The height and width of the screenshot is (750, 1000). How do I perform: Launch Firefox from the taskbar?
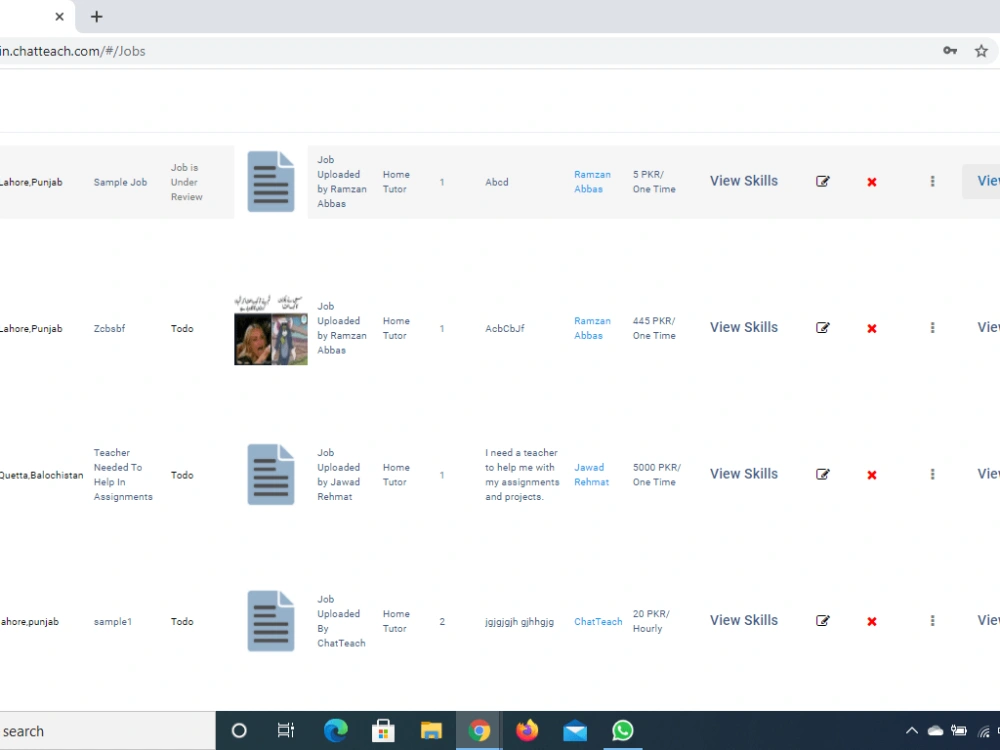coord(527,730)
